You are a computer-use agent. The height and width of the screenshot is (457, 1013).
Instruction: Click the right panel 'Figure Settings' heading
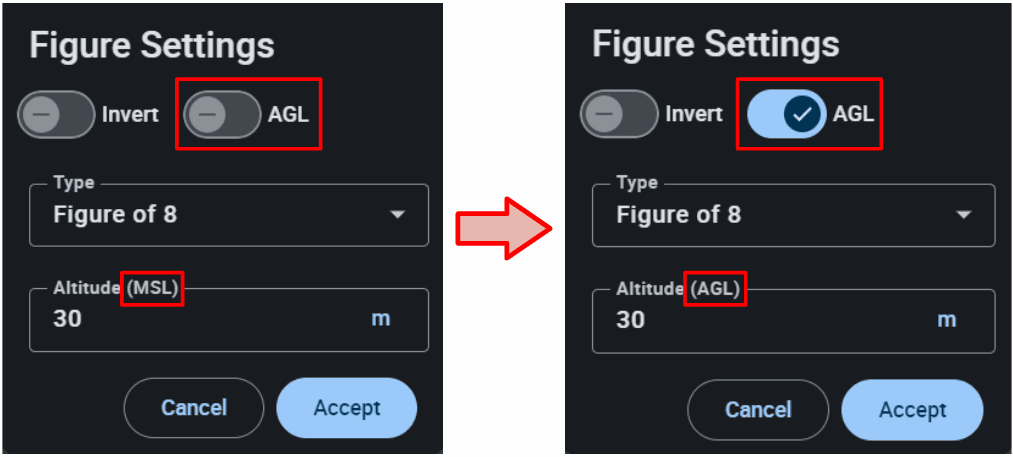(716, 45)
